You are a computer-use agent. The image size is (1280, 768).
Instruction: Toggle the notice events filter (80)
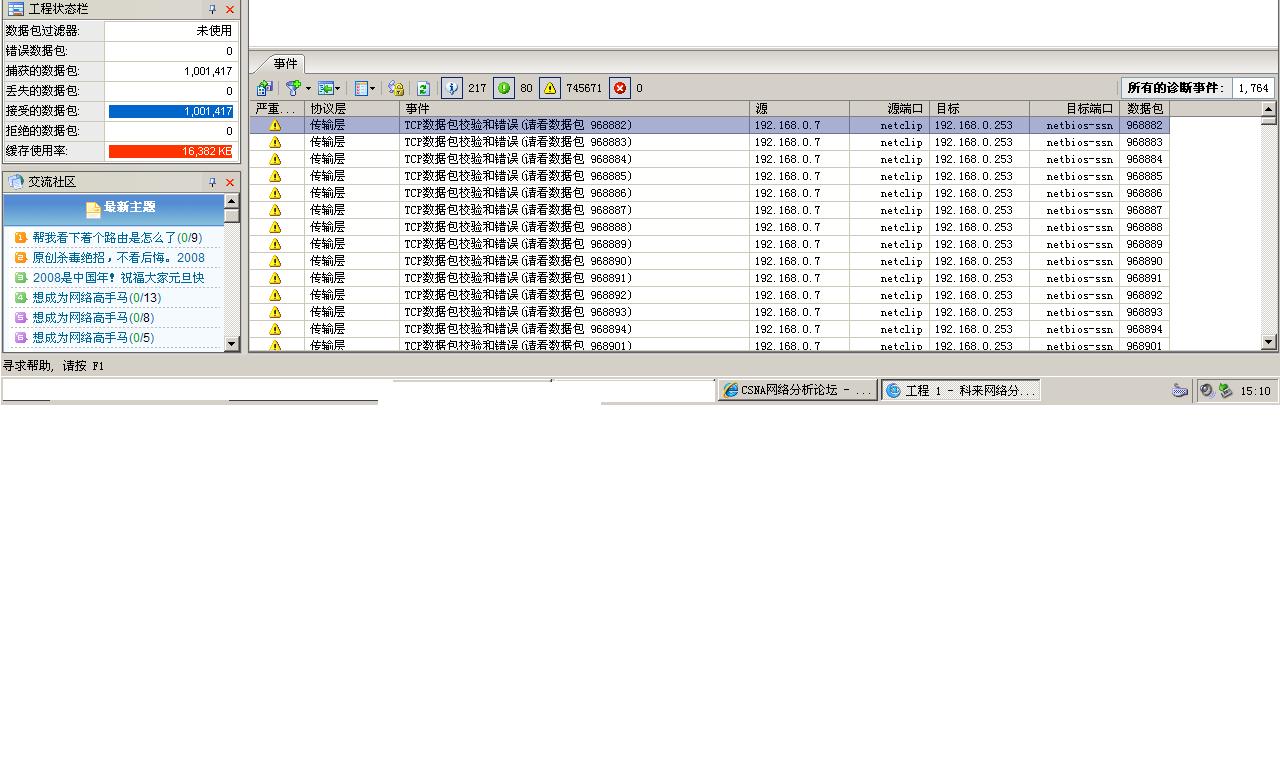tap(504, 88)
